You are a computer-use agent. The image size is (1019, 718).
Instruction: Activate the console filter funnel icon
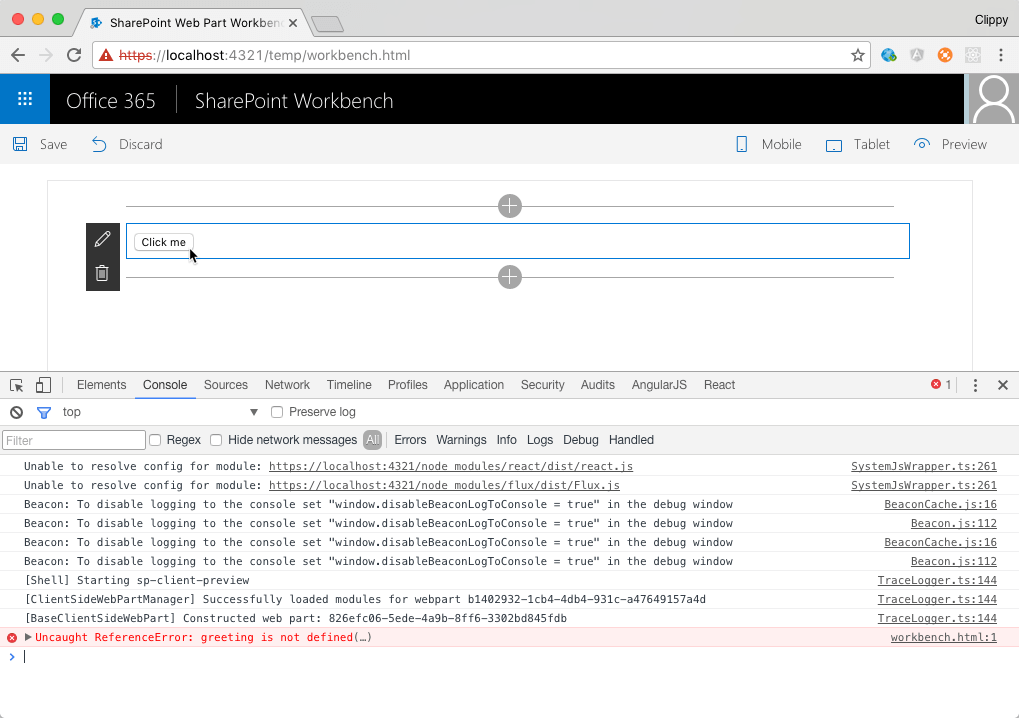(x=42, y=411)
